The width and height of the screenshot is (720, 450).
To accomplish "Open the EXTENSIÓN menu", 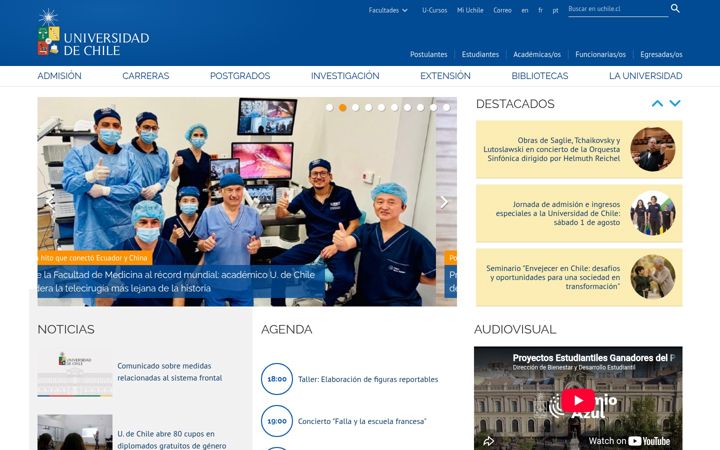I will click(x=445, y=76).
